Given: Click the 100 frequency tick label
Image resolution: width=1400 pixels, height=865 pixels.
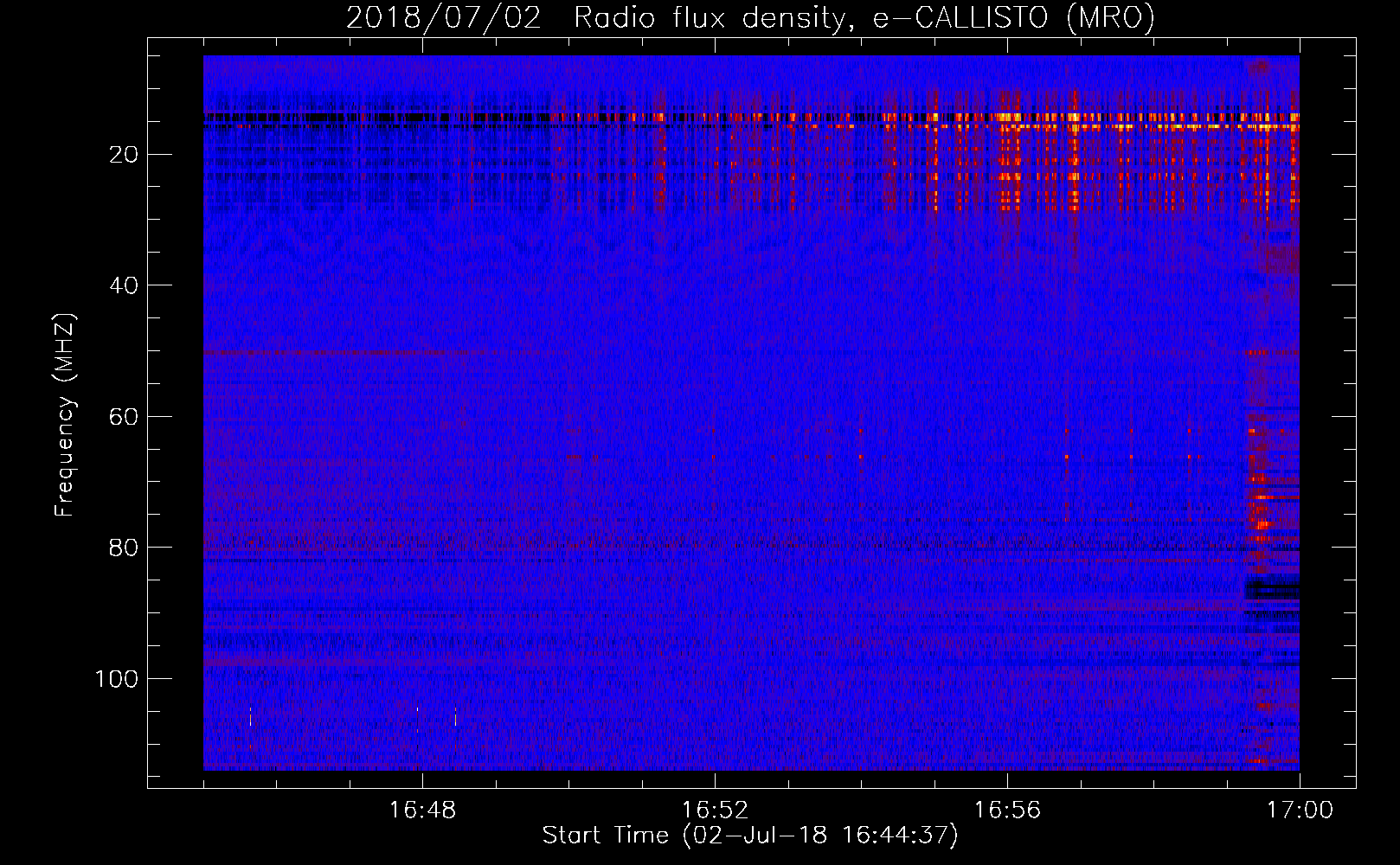Looking at the screenshot, I should [x=117, y=679].
